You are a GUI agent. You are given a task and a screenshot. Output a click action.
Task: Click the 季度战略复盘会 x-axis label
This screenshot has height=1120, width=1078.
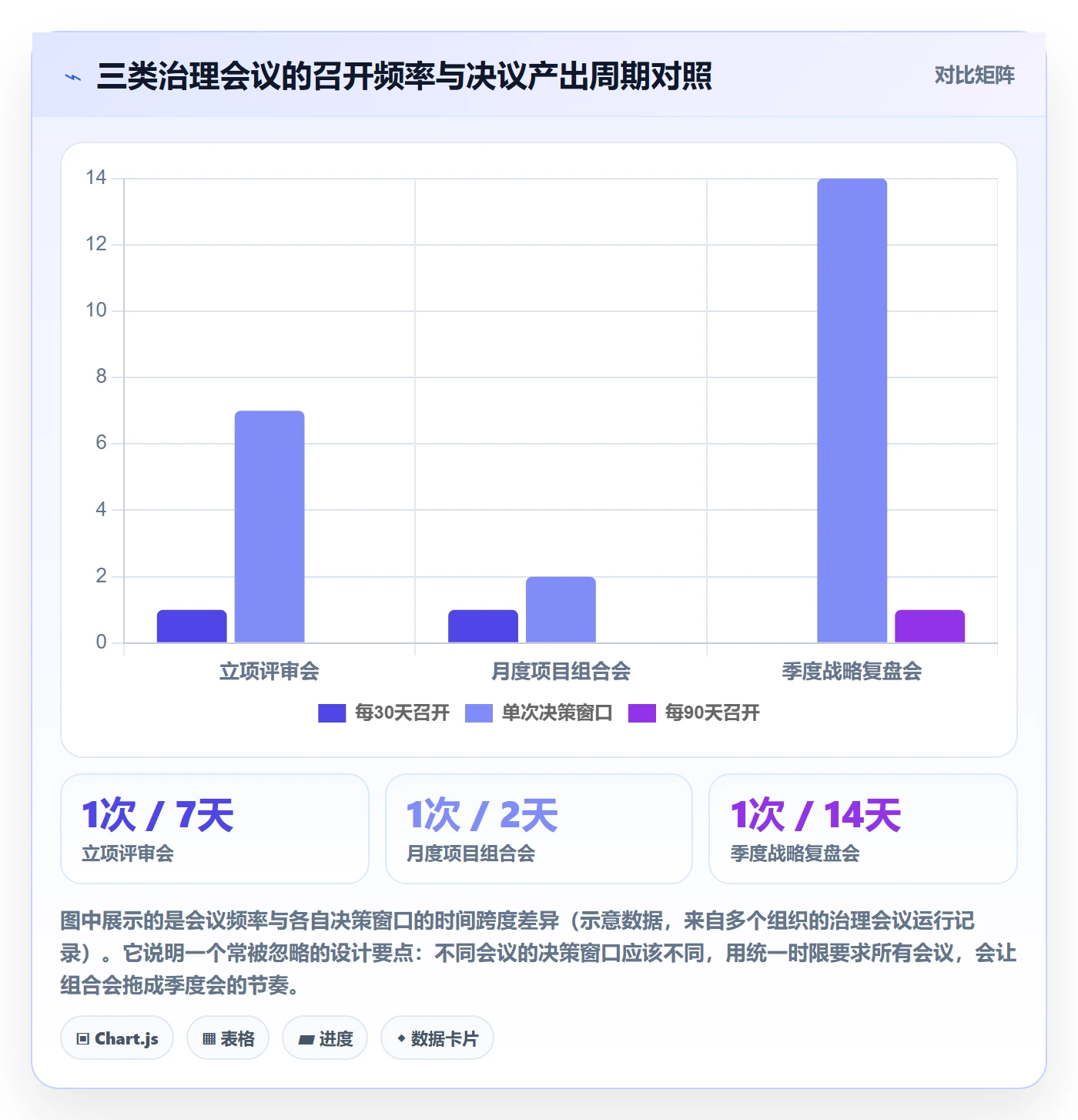point(852,671)
